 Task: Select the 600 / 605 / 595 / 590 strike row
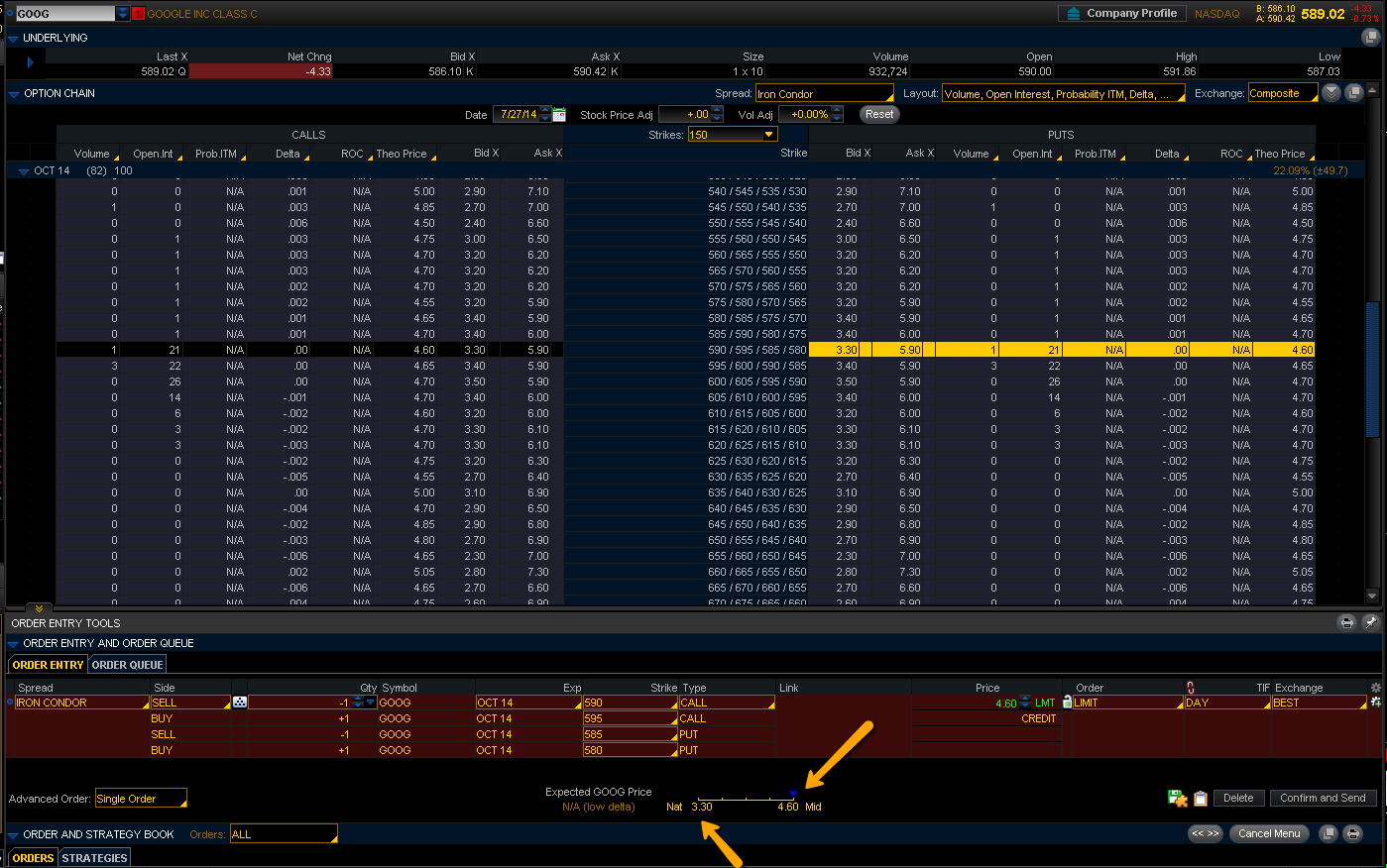(x=686, y=381)
